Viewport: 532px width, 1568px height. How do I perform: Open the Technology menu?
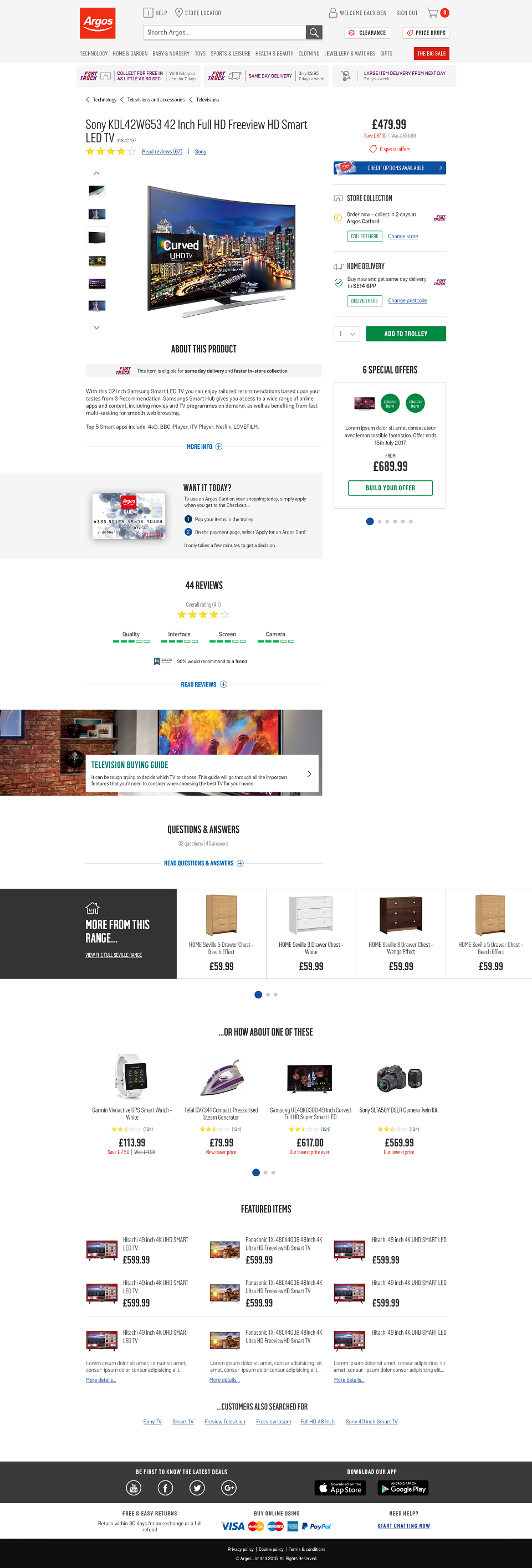[94, 54]
